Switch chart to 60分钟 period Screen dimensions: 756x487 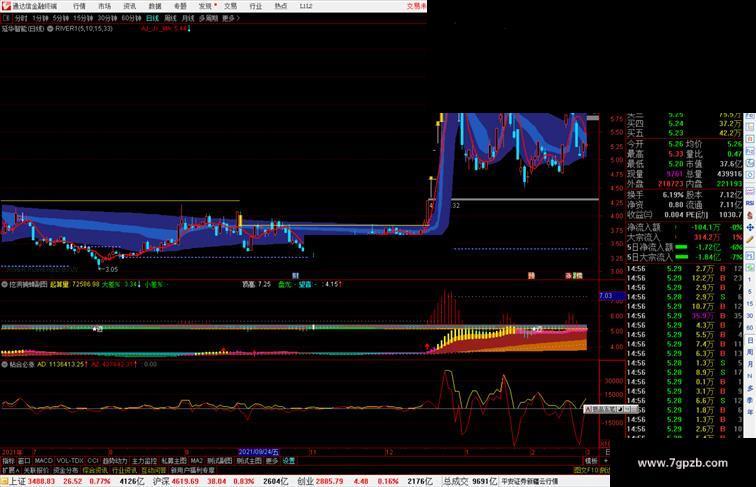(131, 18)
